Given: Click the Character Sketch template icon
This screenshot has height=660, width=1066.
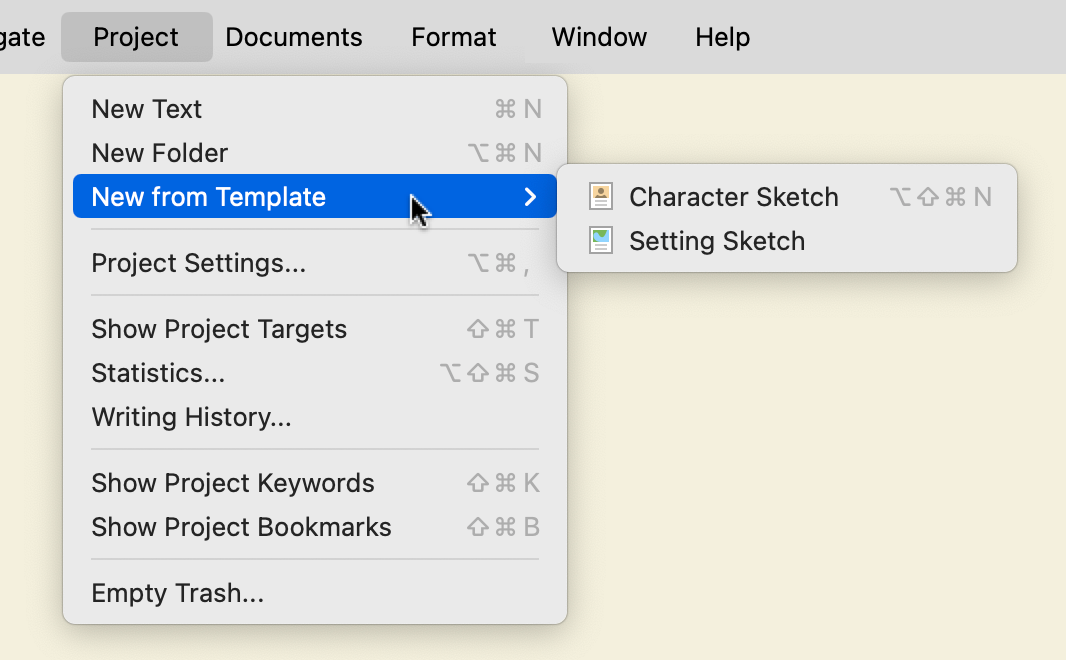Looking at the screenshot, I should click(x=601, y=197).
